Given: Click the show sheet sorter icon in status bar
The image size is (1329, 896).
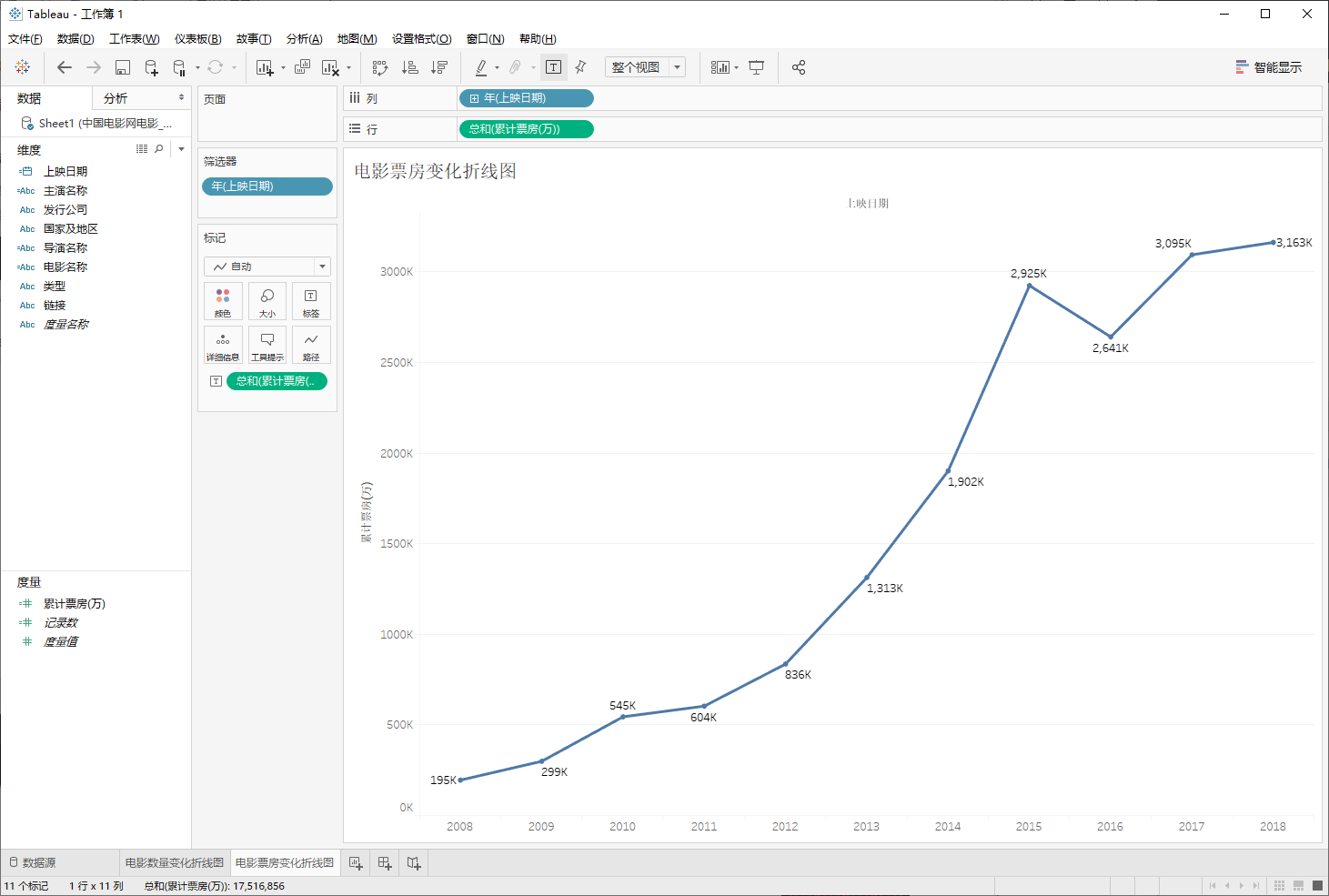Looking at the screenshot, I should point(1279,885).
